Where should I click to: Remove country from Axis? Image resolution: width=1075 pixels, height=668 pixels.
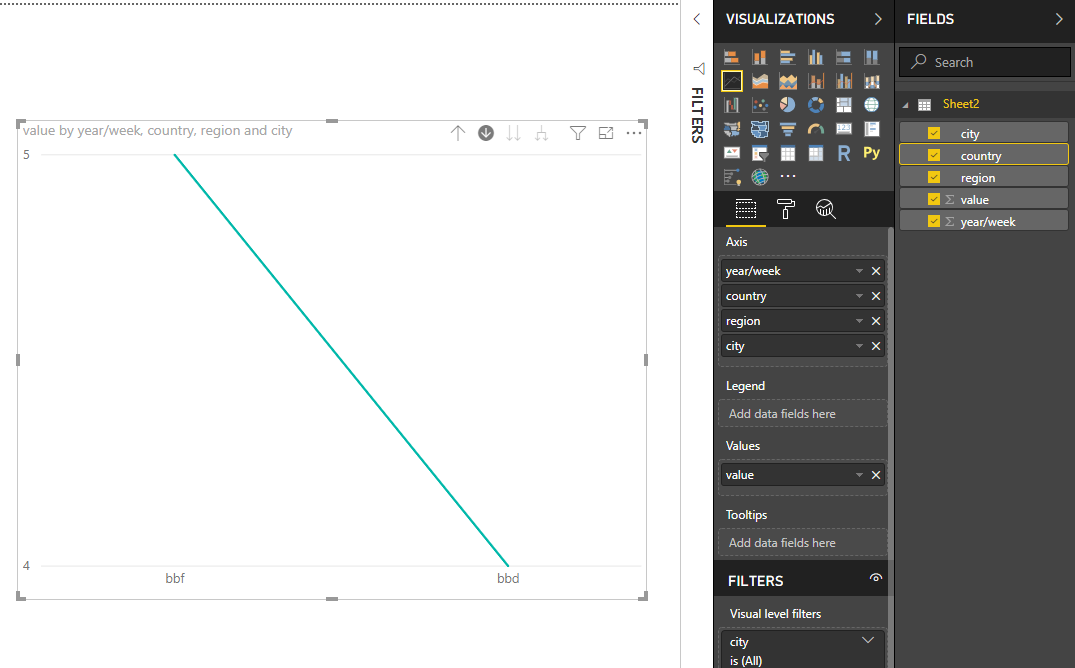click(875, 296)
